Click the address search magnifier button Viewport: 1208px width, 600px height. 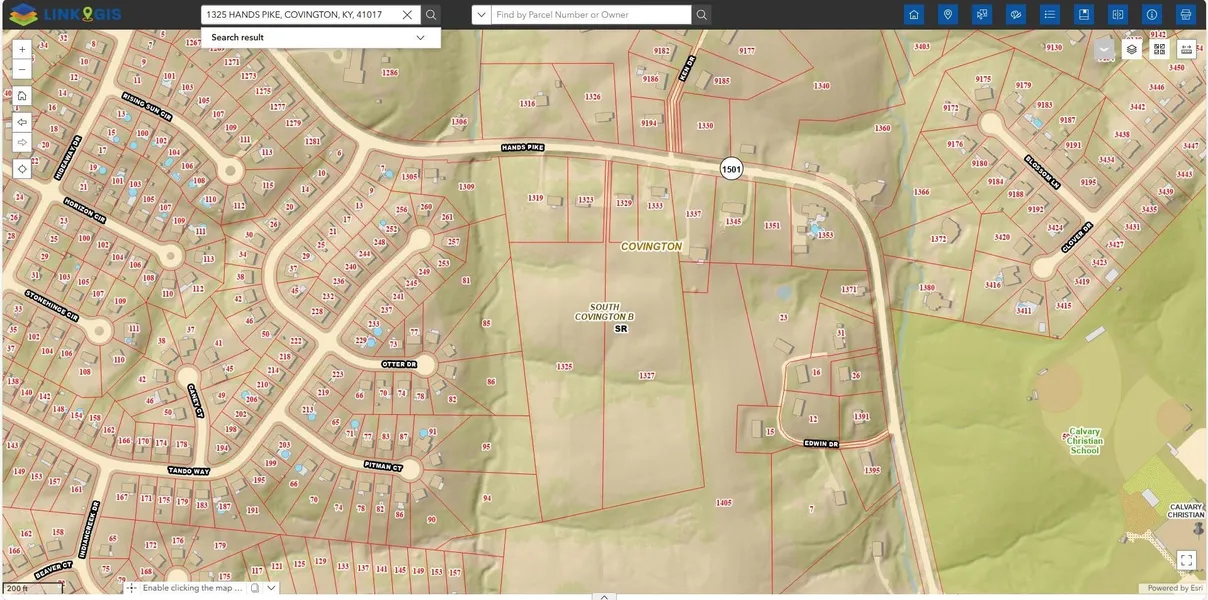tap(430, 15)
